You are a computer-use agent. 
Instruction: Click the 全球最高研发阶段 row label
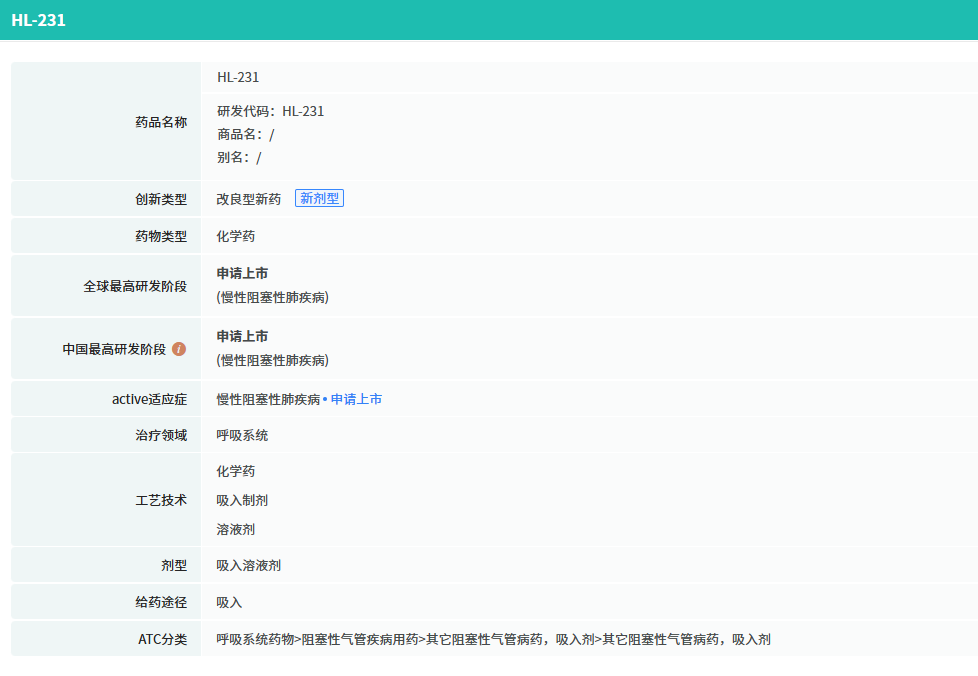135,286
